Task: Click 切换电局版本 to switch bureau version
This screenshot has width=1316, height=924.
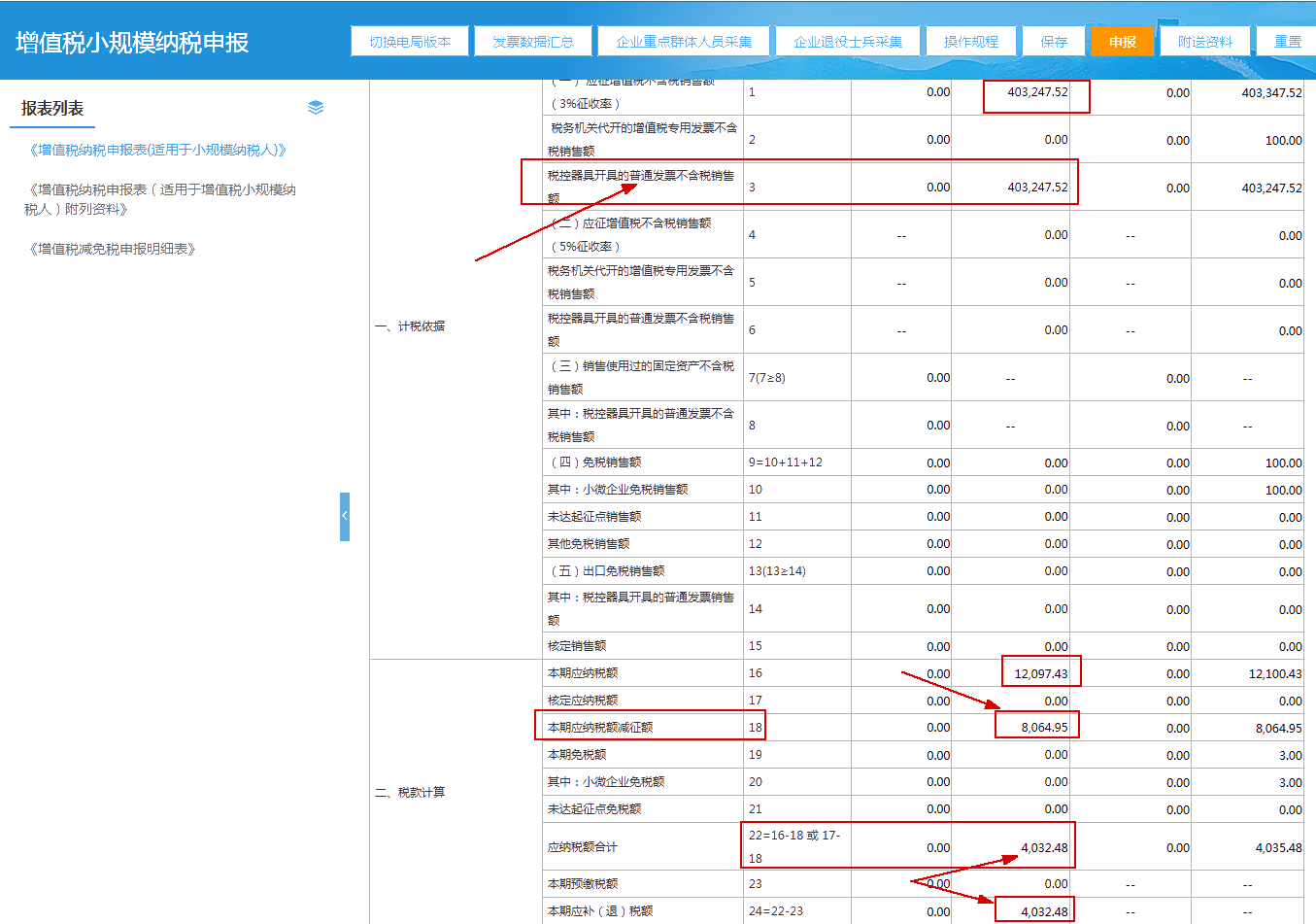Action: pyautogui.click(x=409, y=41)
